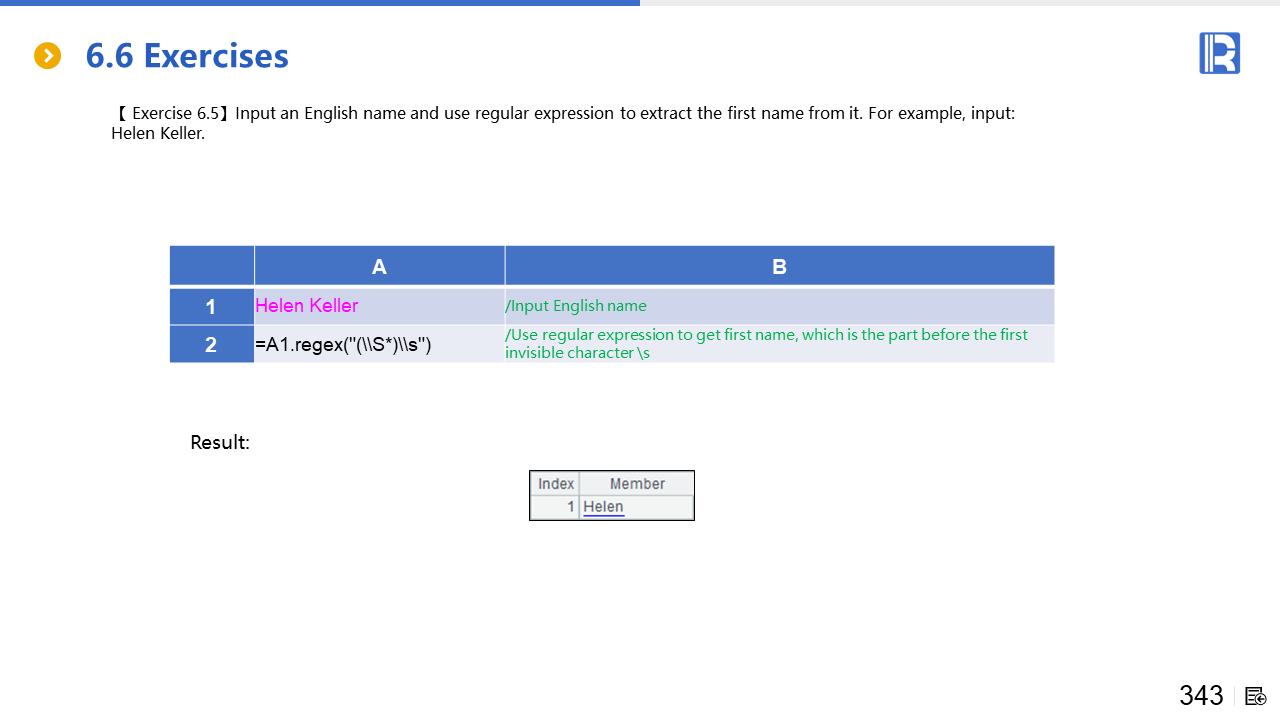Image resolution: width=1280 pixels, height=720 pixels.
Task: Click the '6.6 Exercises' heading
Action: coord(187,56)
